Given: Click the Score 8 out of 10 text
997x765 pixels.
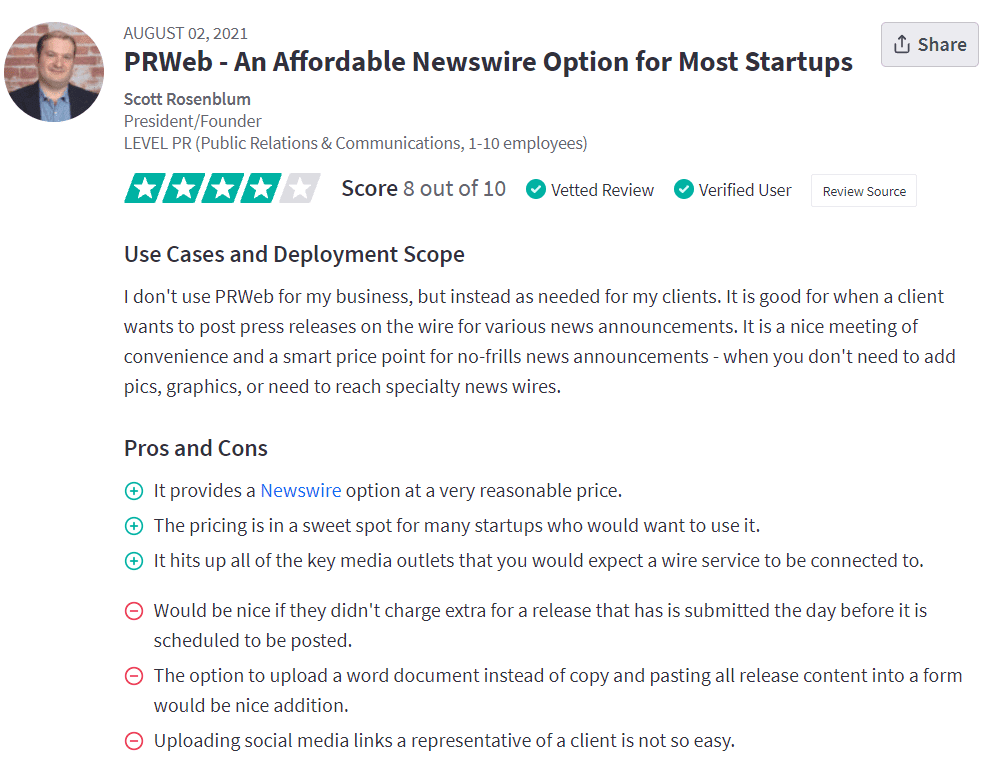Looking at the screenshot, I should click(423, 188).
